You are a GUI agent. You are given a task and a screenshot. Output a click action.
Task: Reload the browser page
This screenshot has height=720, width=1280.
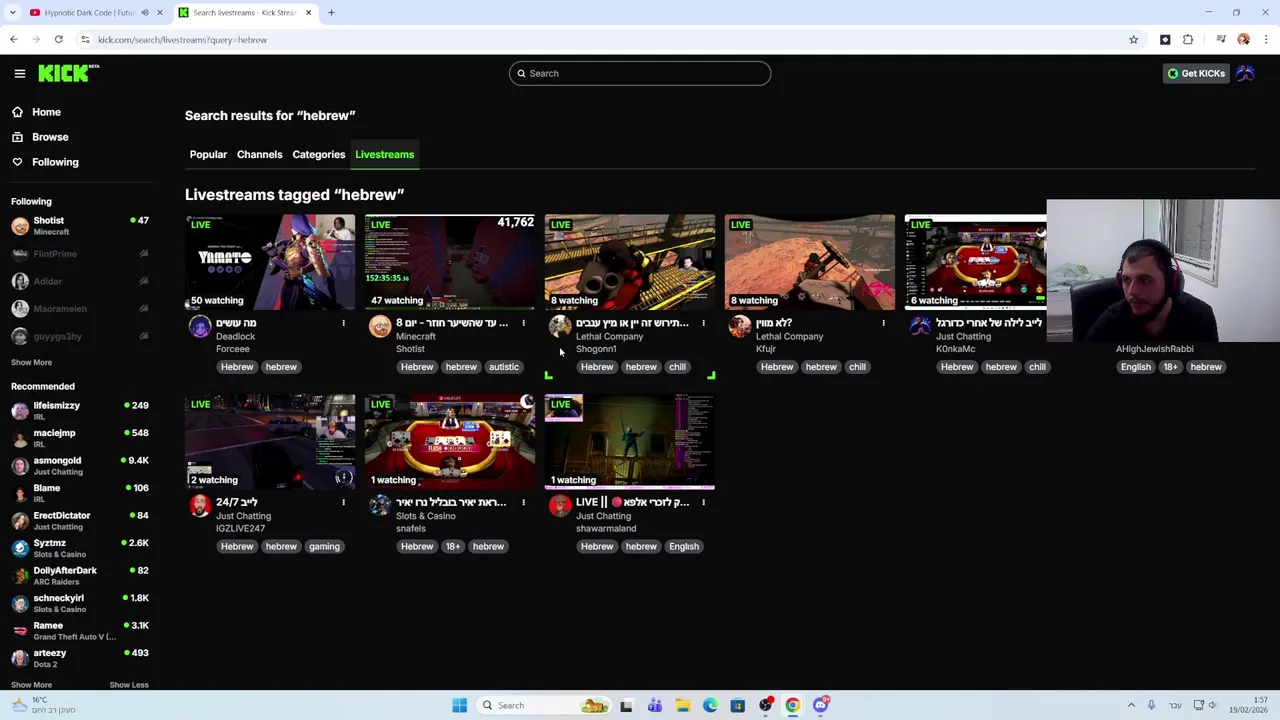pos(58,40)
